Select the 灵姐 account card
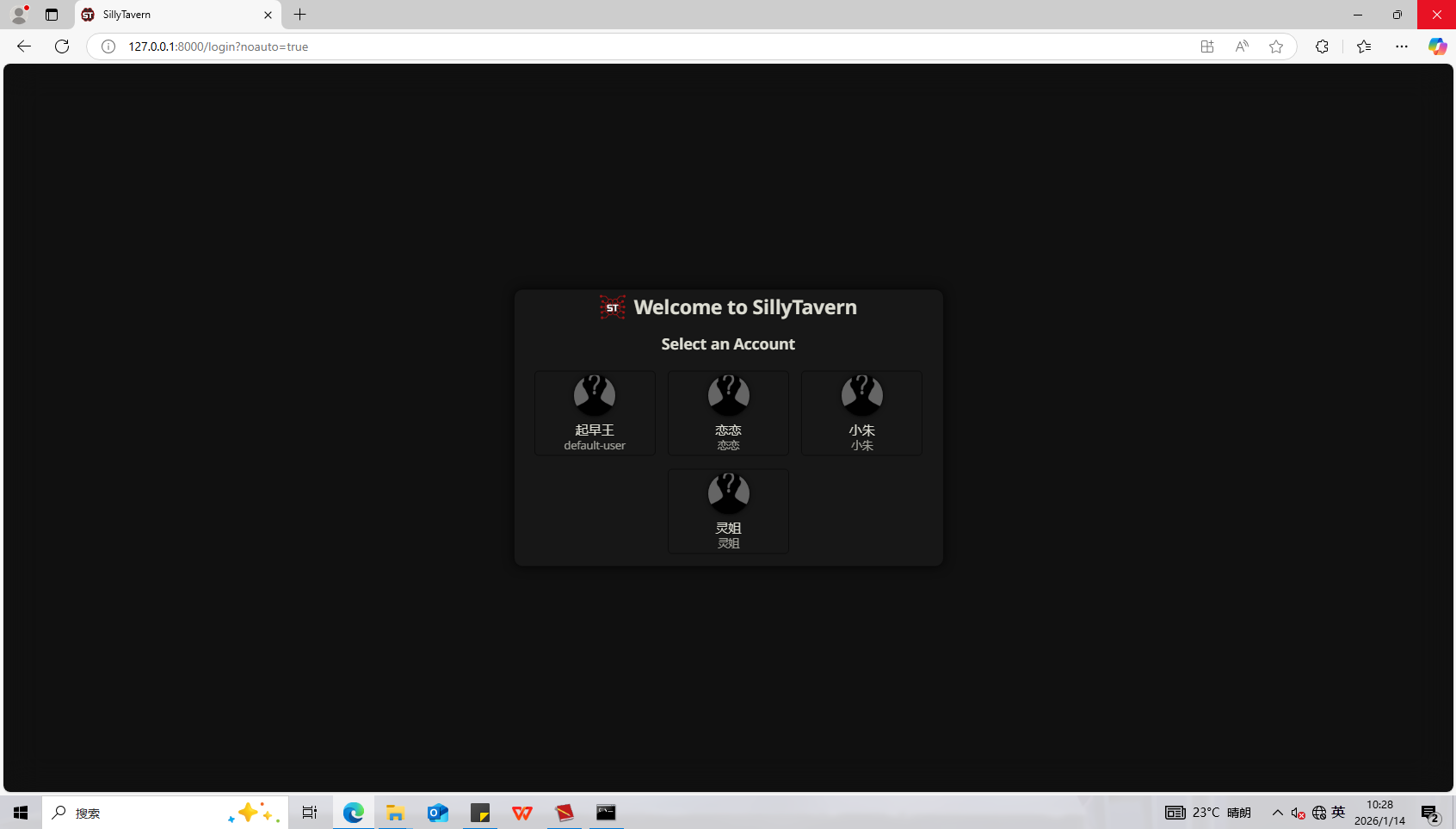This screenshot has height=829, width=1456. (728, 511)
